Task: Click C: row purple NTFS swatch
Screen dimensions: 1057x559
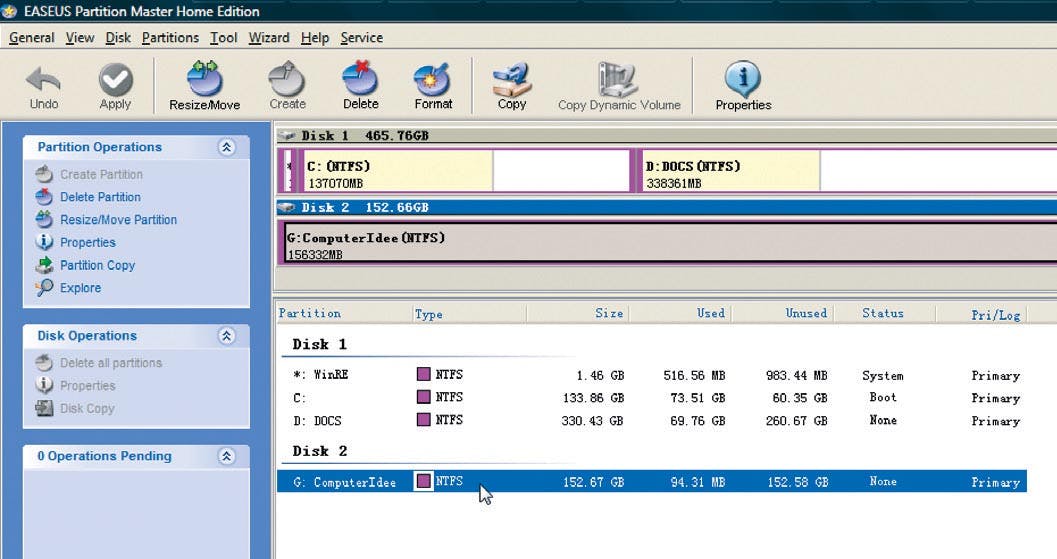Action: point(423,397)
